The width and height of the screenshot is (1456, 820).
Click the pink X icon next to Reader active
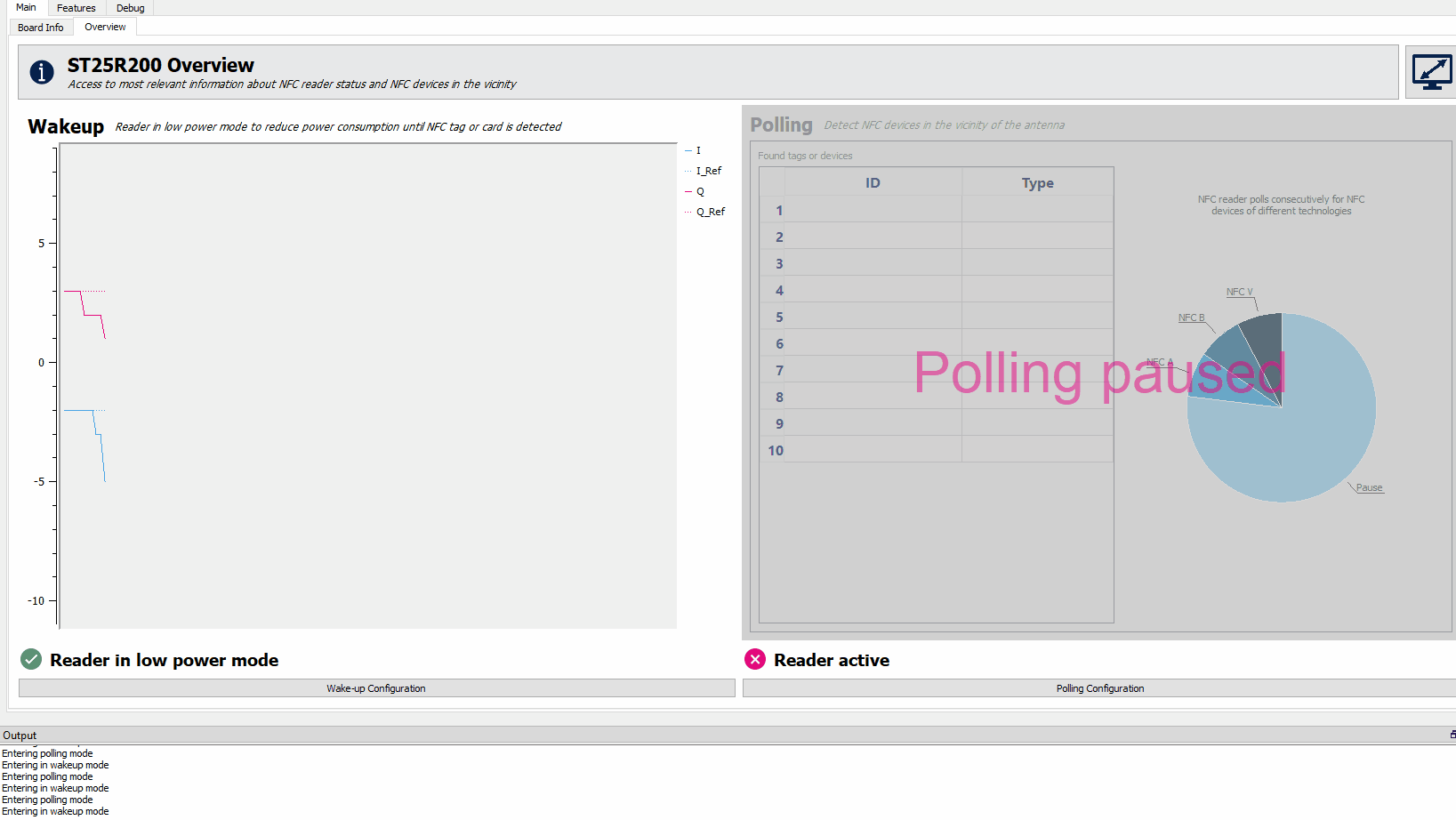tap(755, 659)
